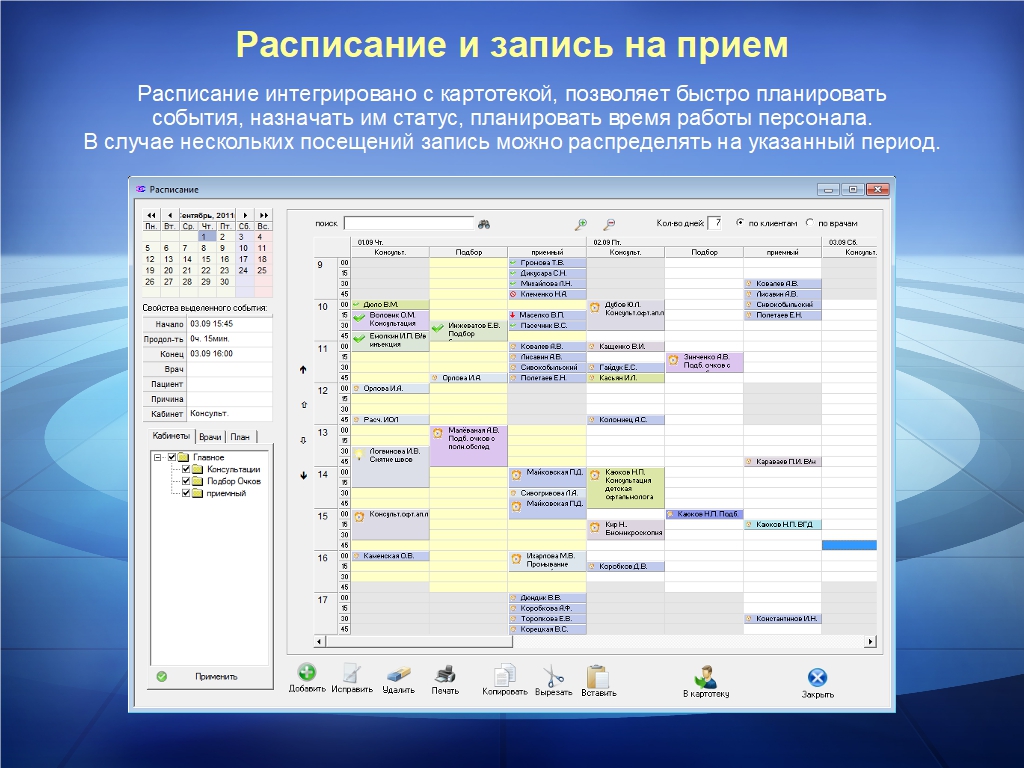Click the Вставить clipboard icon
This screenshot has width=1024, height=768.
(598, 675)
